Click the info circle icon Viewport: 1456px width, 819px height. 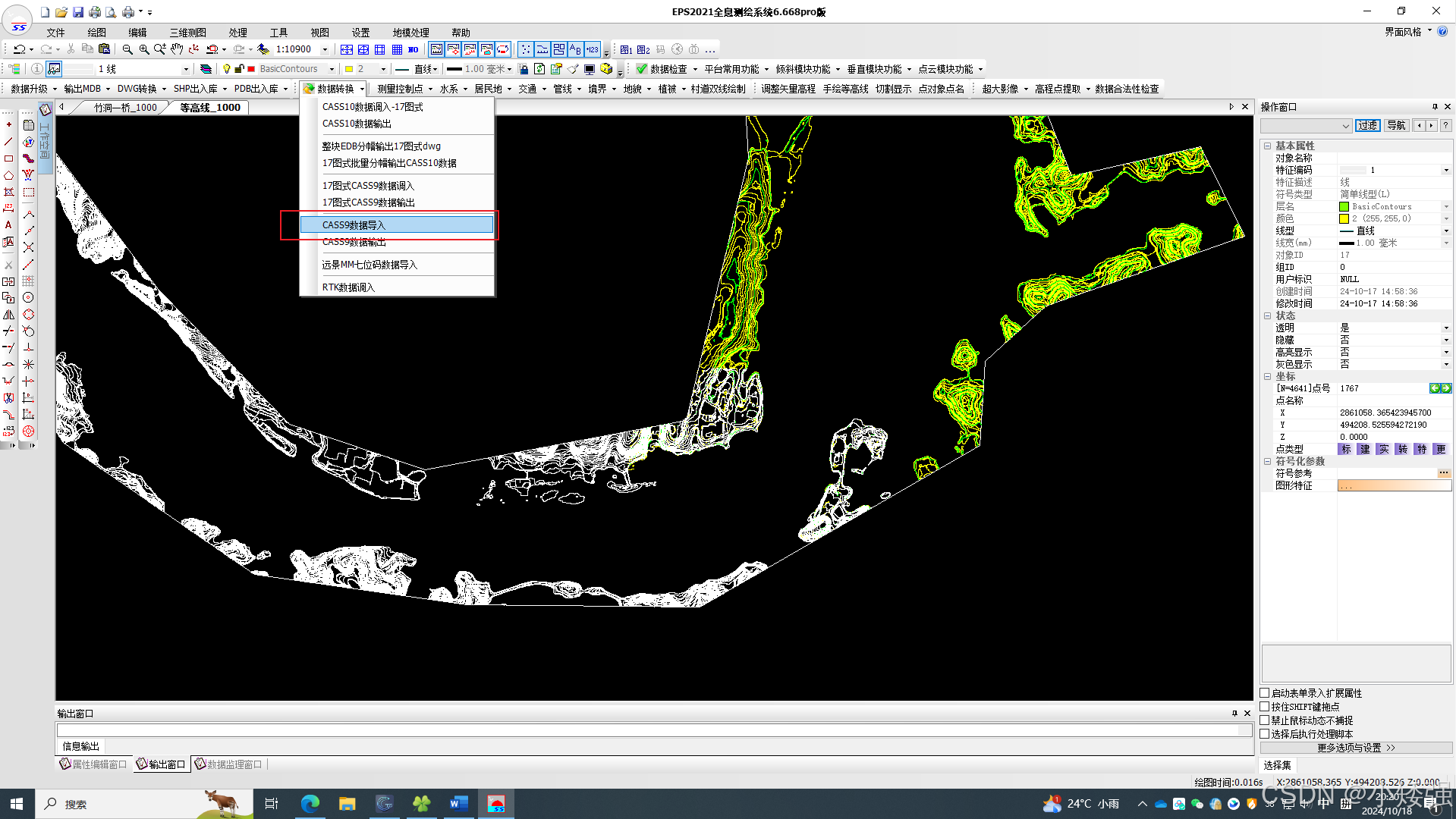point(36,69)
